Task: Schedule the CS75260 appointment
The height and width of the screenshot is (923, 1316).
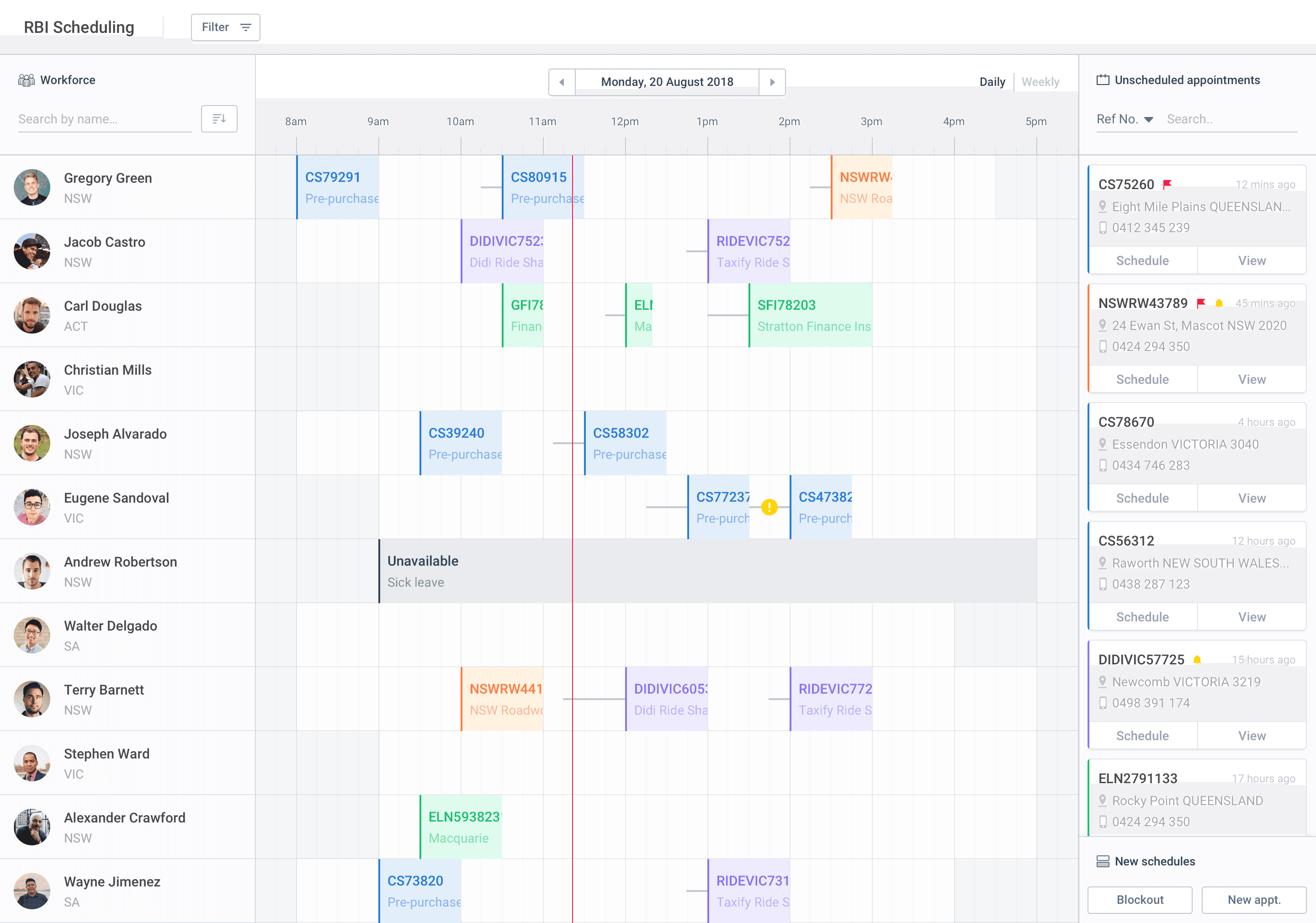Action: [x=1142, y=261]
